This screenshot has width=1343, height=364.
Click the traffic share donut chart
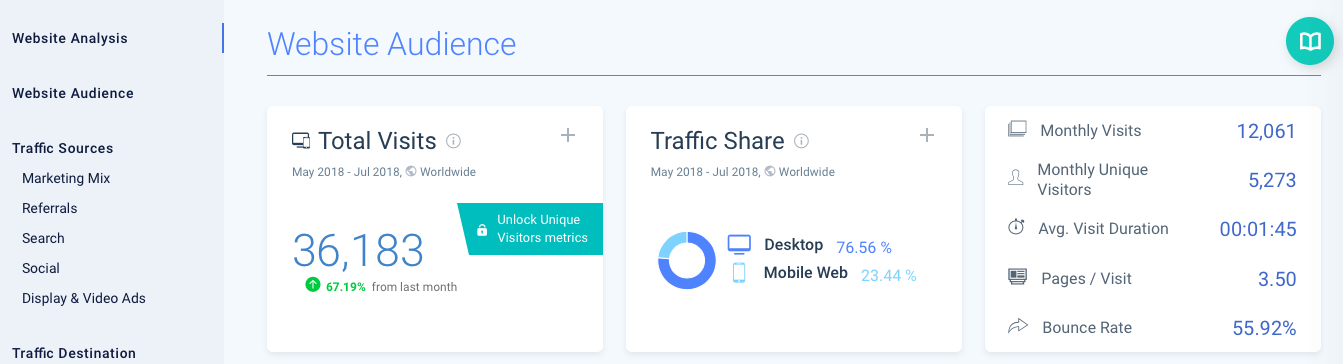[x=687, y=260]
